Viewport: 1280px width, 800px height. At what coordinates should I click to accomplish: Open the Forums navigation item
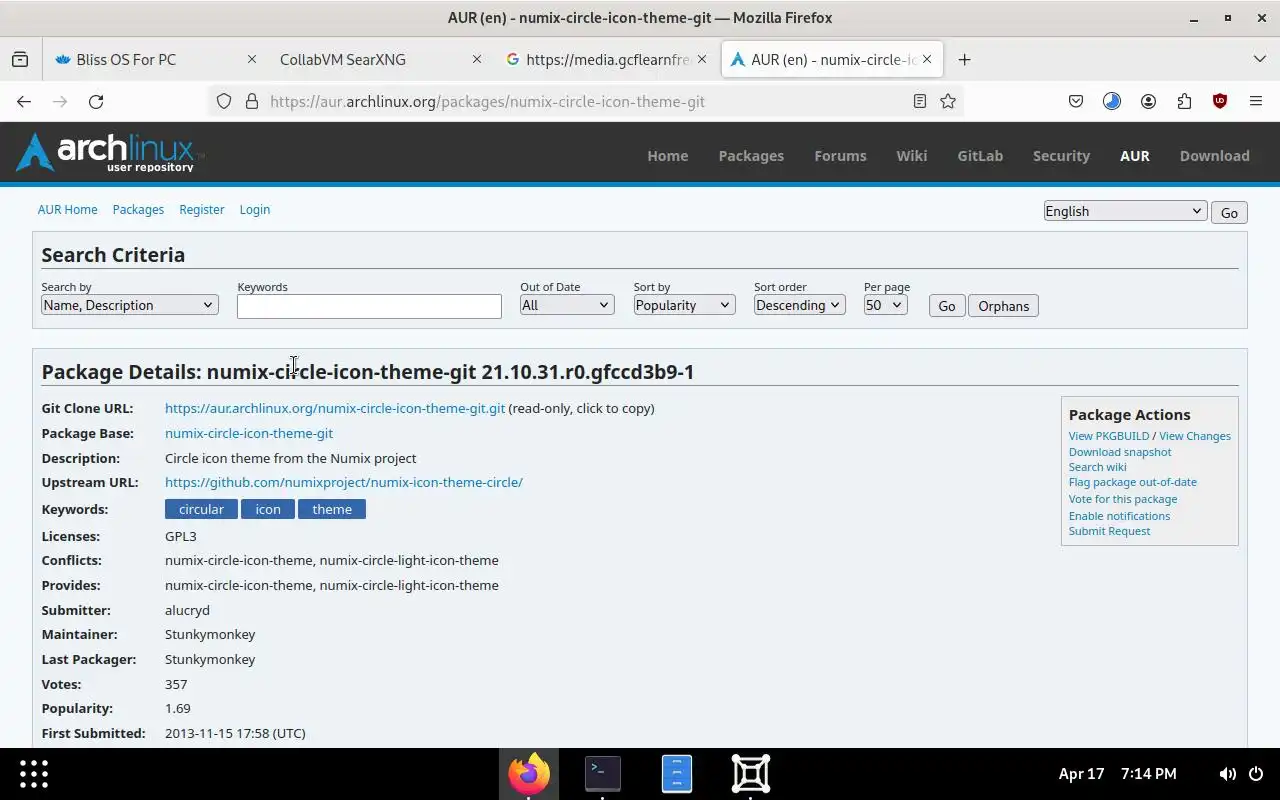point(840,156)
